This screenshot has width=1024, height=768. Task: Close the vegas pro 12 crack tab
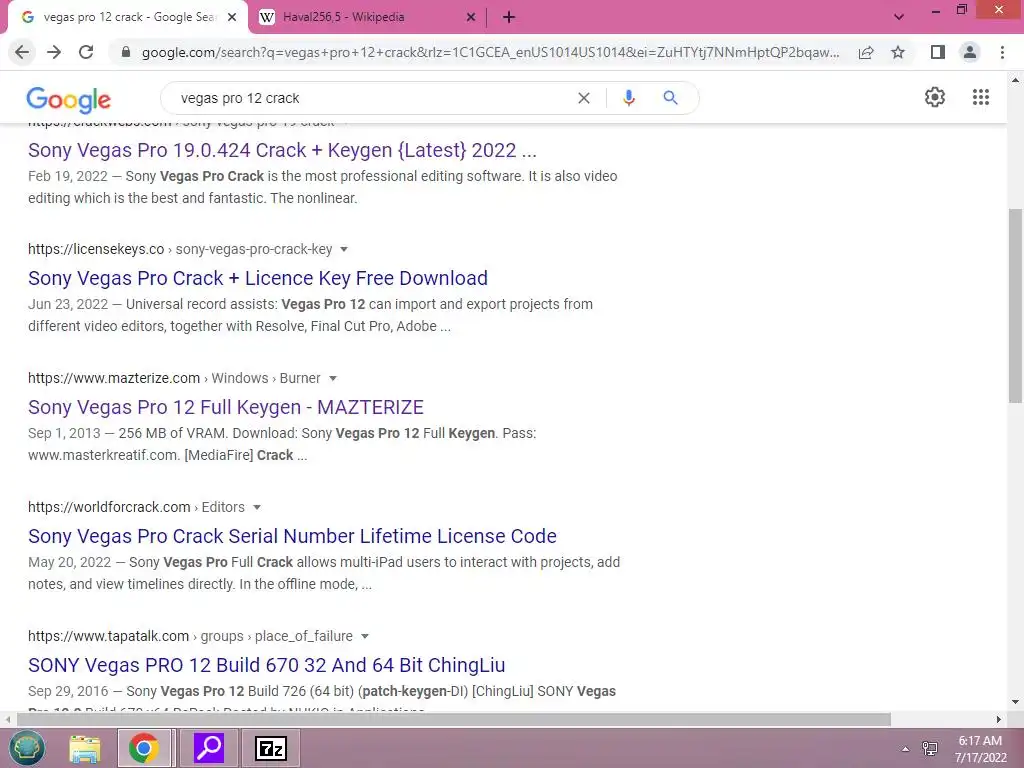(x=232, y=18)
